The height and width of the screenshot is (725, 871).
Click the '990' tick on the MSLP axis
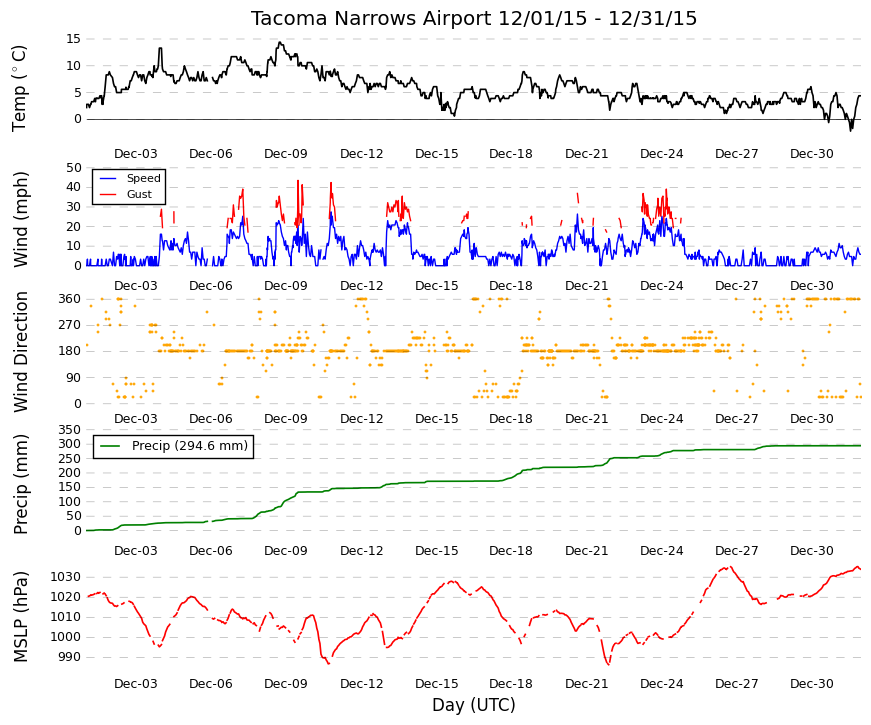(69, 657)
